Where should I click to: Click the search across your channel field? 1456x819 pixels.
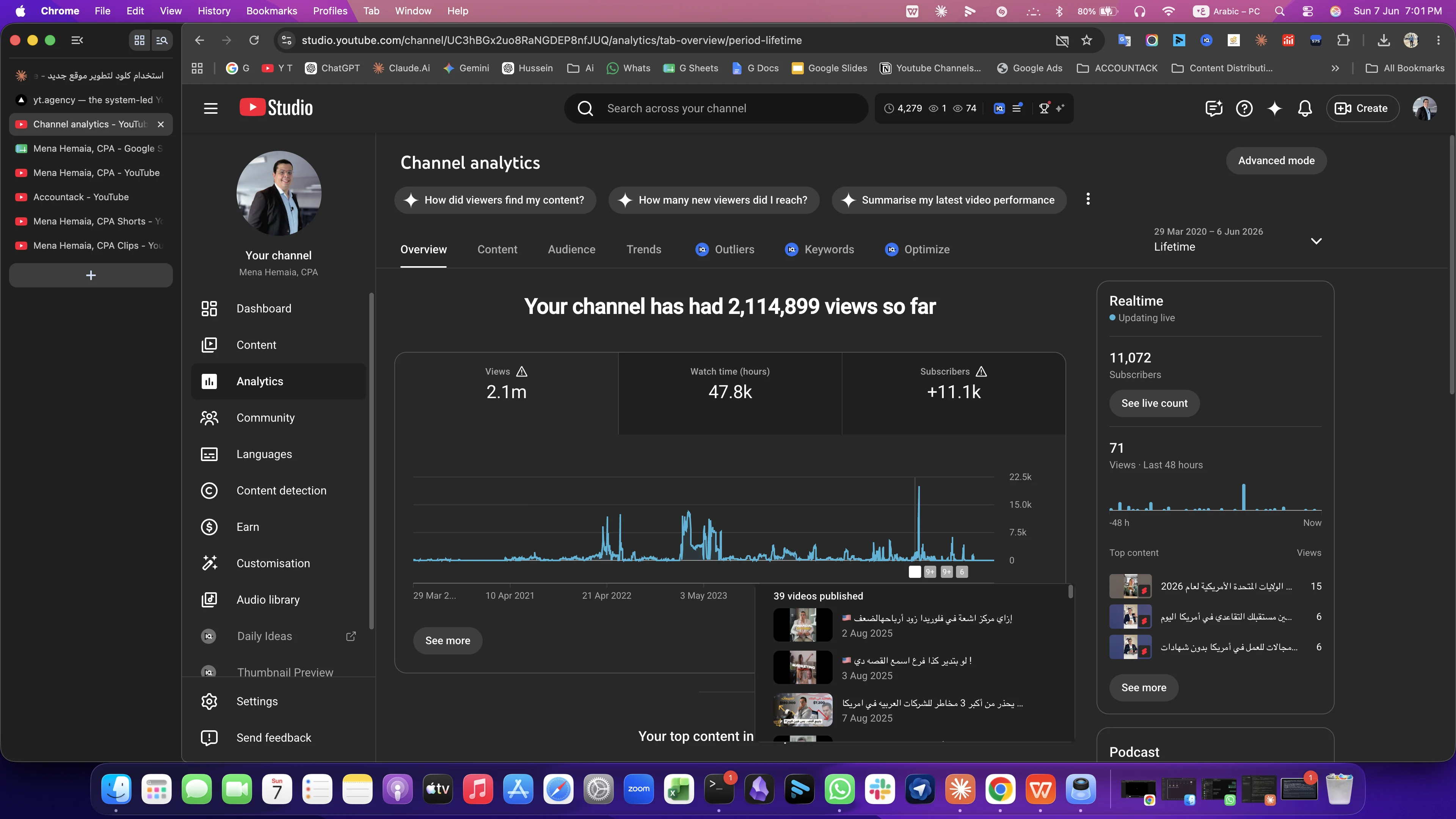(x=716, y=108)
